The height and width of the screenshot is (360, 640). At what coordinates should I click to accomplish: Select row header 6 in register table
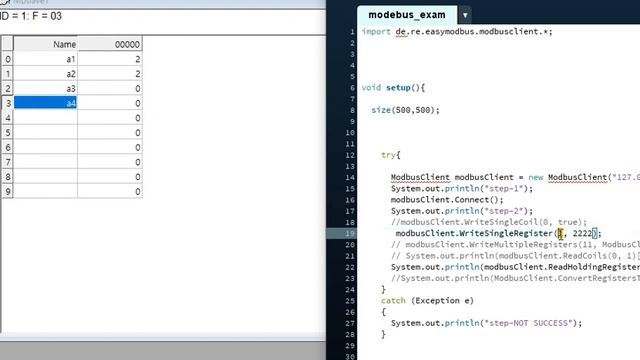[x=7, y=147]
